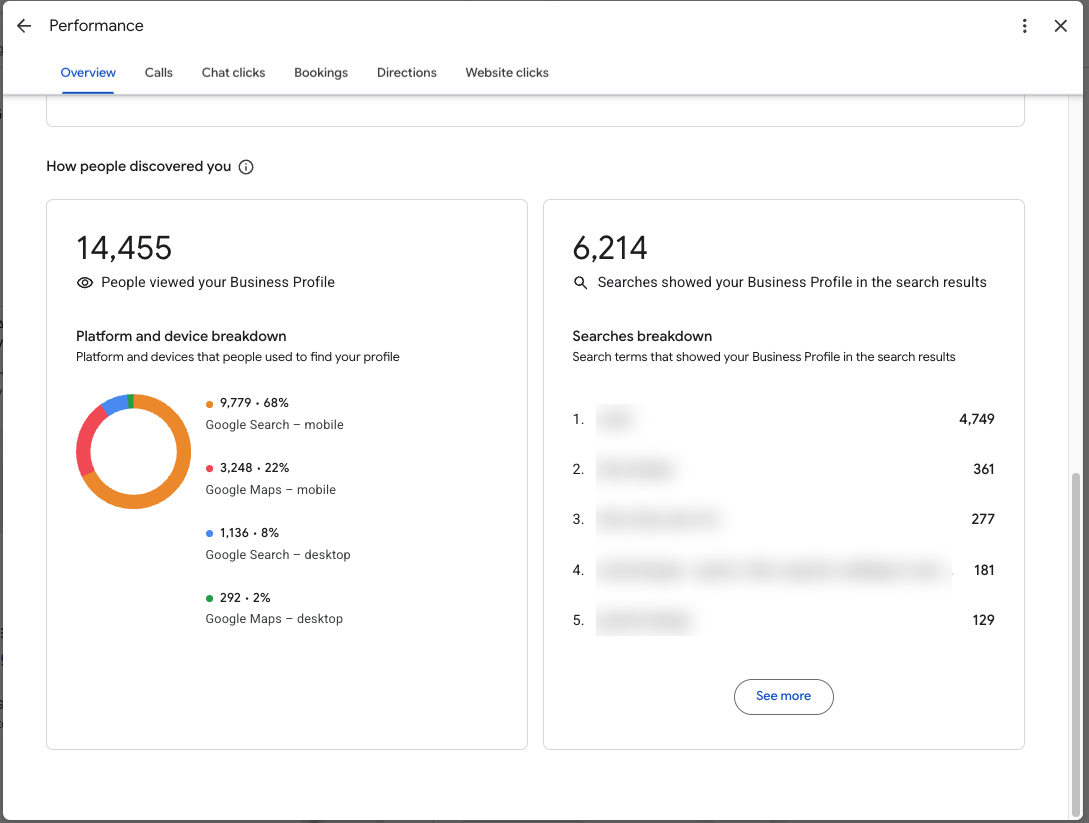Click the magnifier icon beside searches text
Image resolution: width=1089 pixels, height=823 pixels.
click(x=581, y=283)
